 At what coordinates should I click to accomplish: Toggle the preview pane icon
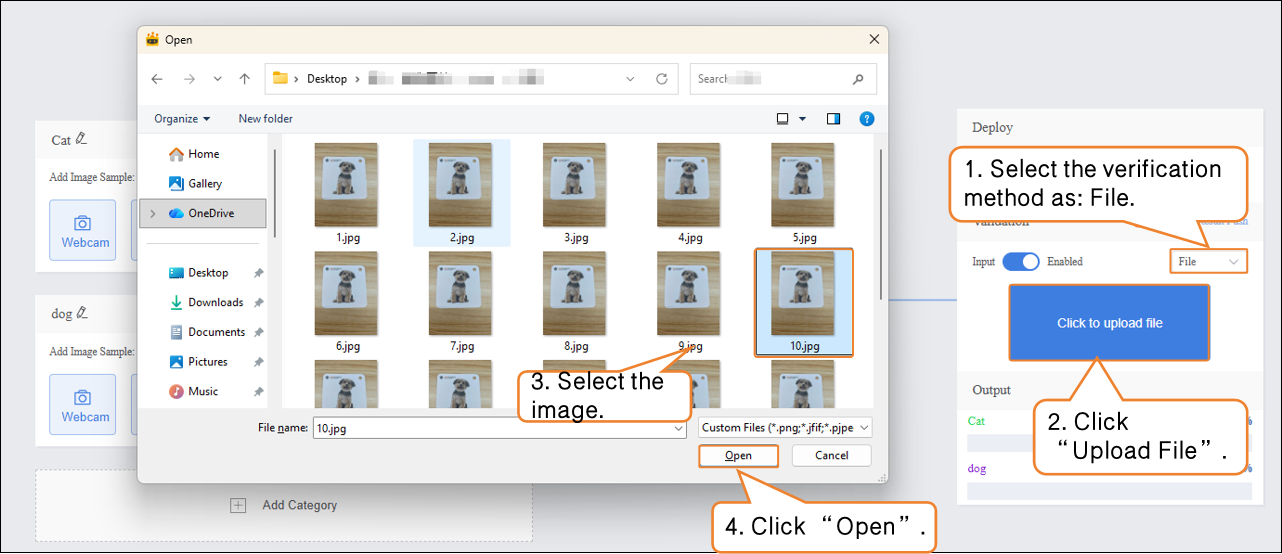pos(833,119)
